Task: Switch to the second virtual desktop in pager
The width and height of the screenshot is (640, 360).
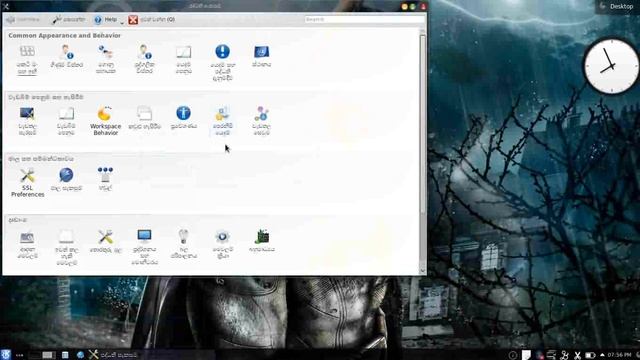Action: [49, 355]
